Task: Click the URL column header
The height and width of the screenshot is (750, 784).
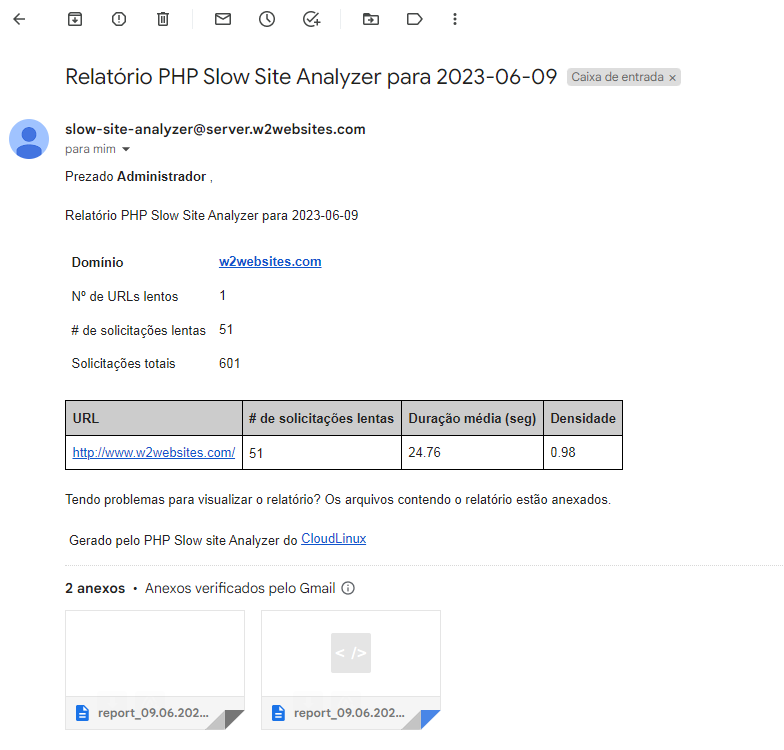Action: click(154, 418)
